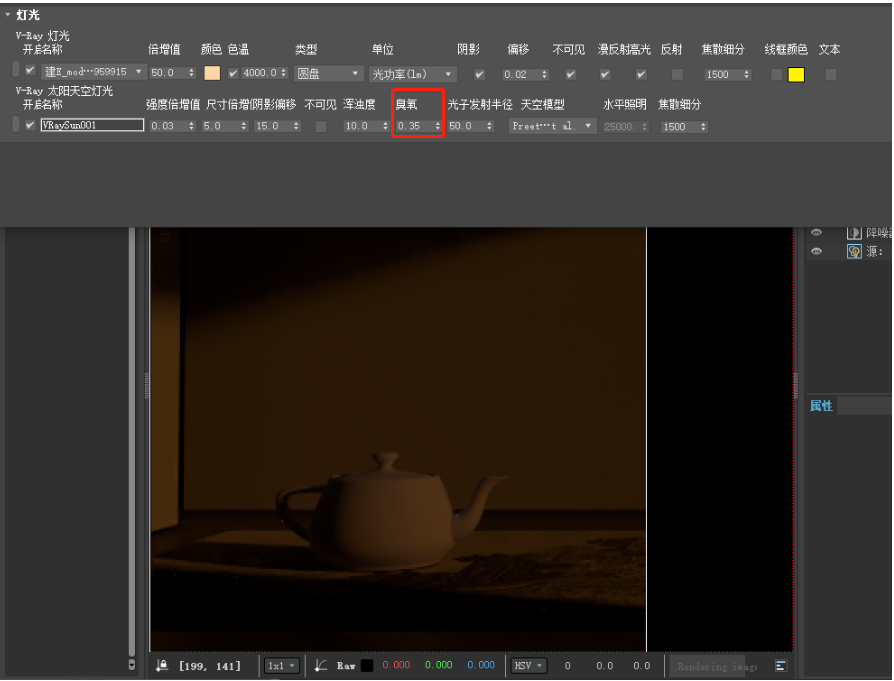Select the 源 light bulb layer icon

[855, 251]
